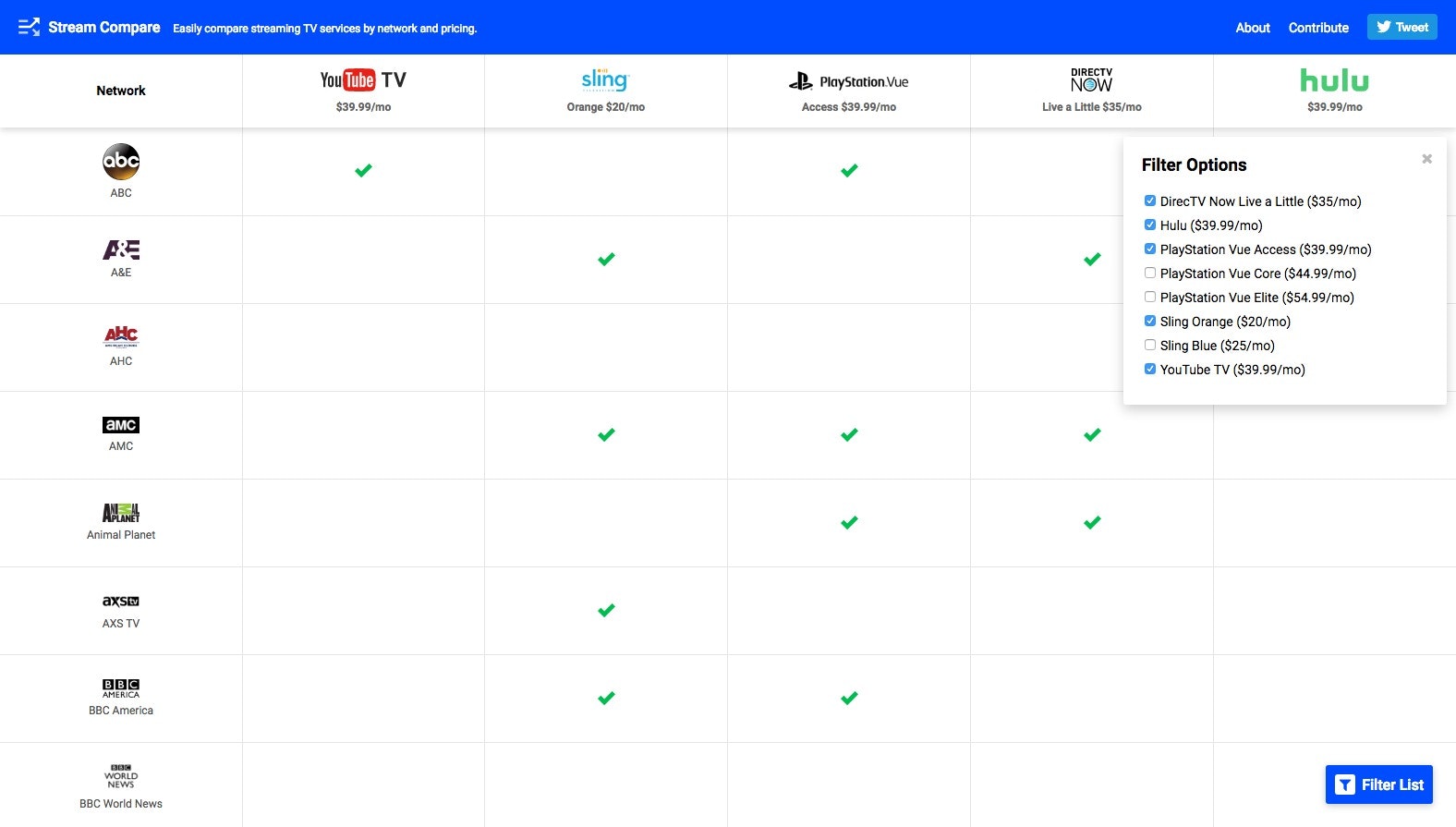1456x827 pixels.
Task: Click the Hulu logo
Action: [x=1334, y=80]
